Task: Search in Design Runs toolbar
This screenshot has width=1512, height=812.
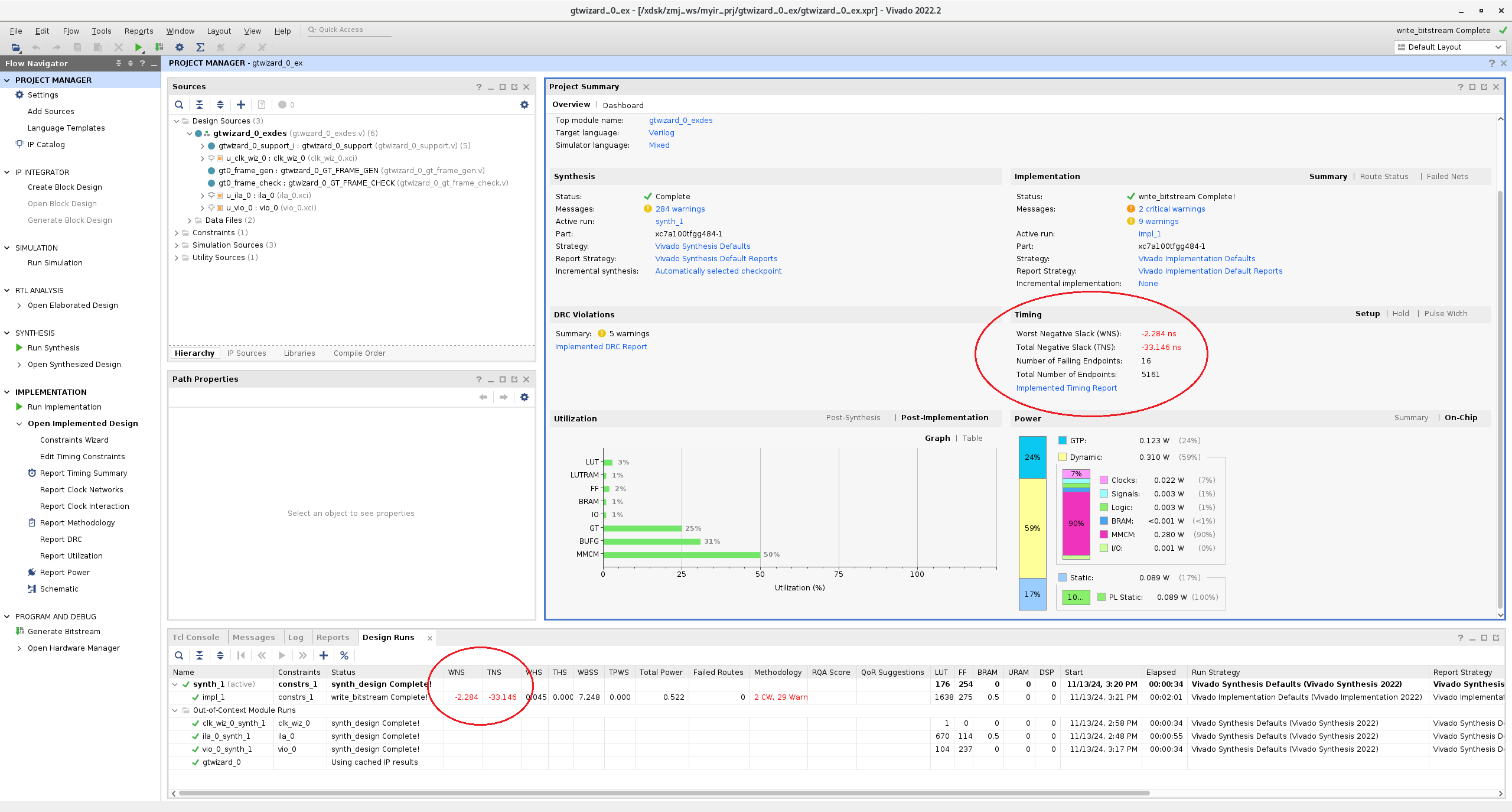Action: 179,655
